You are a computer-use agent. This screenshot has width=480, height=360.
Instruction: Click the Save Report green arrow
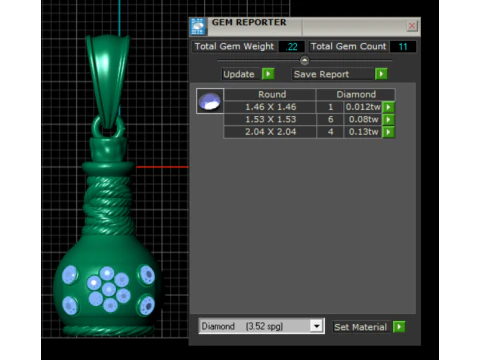pos(381,74)
